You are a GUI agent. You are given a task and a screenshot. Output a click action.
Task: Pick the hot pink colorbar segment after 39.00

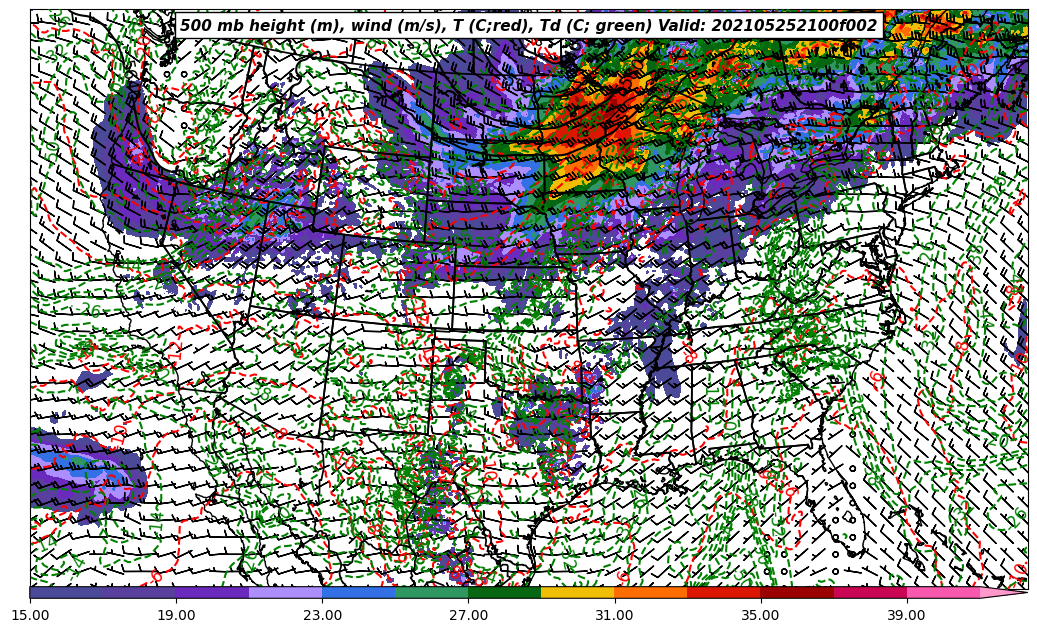point(942,593)
